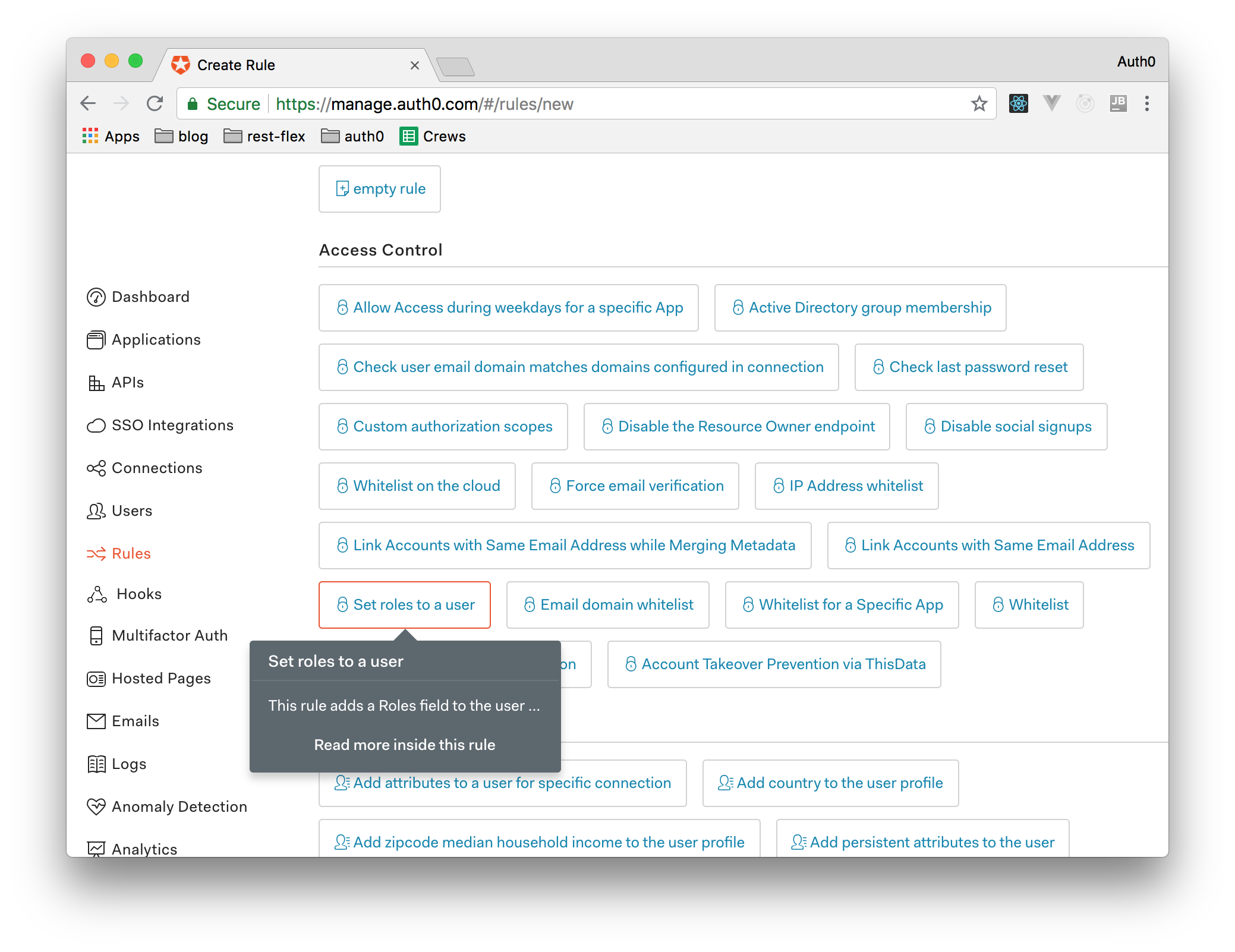The width and height of the screenshot is (1235, 952).
Task: Open the Rules section
Action: tap(131, 553)
